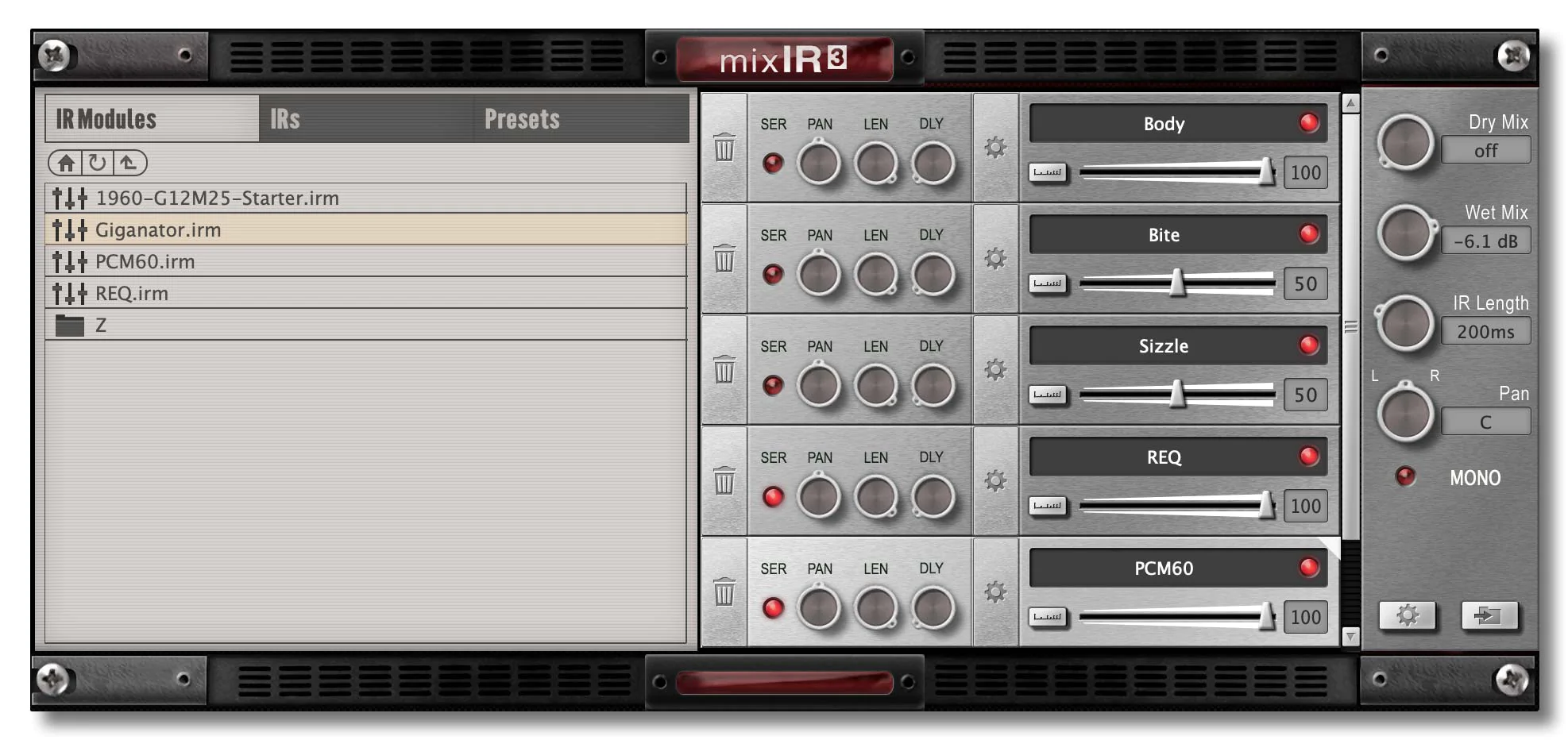Click the IR Length knob
This screenshot has height=740, width=1568.
[x=1405, y=324]
